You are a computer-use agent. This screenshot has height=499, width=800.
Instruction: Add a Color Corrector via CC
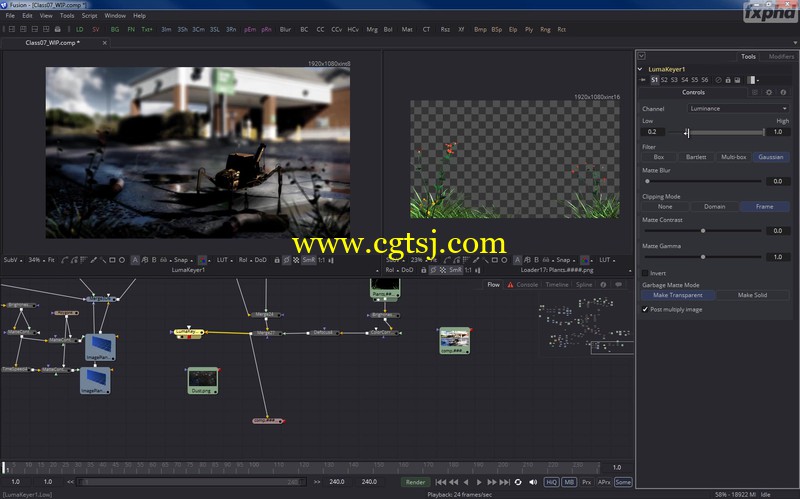tap(320, 30)
